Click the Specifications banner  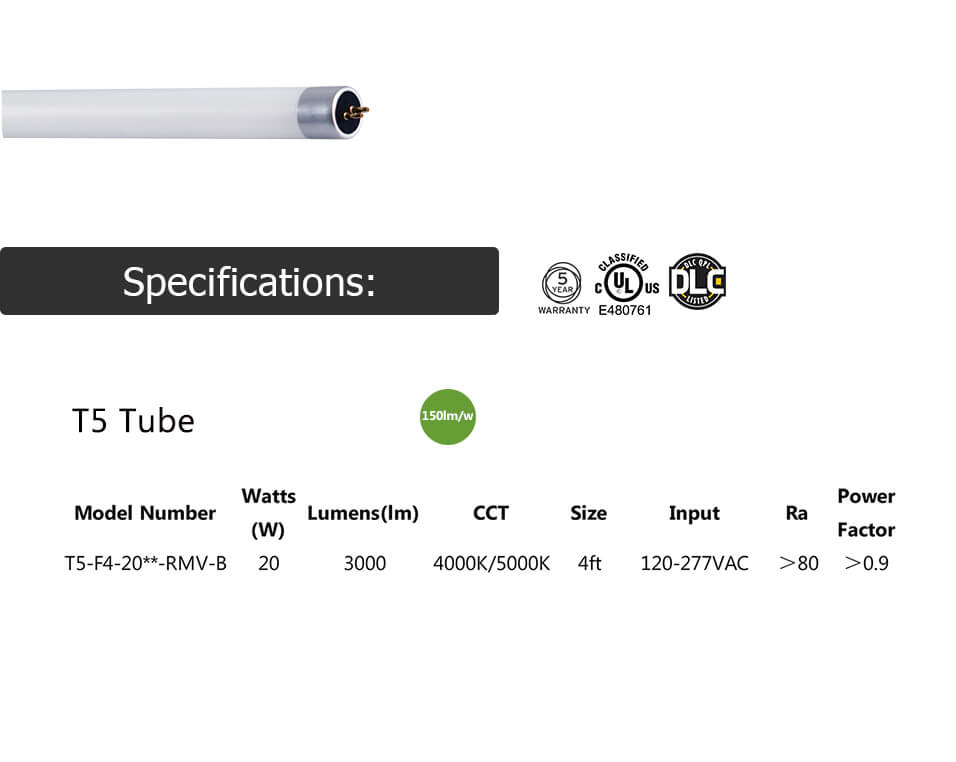249,281
